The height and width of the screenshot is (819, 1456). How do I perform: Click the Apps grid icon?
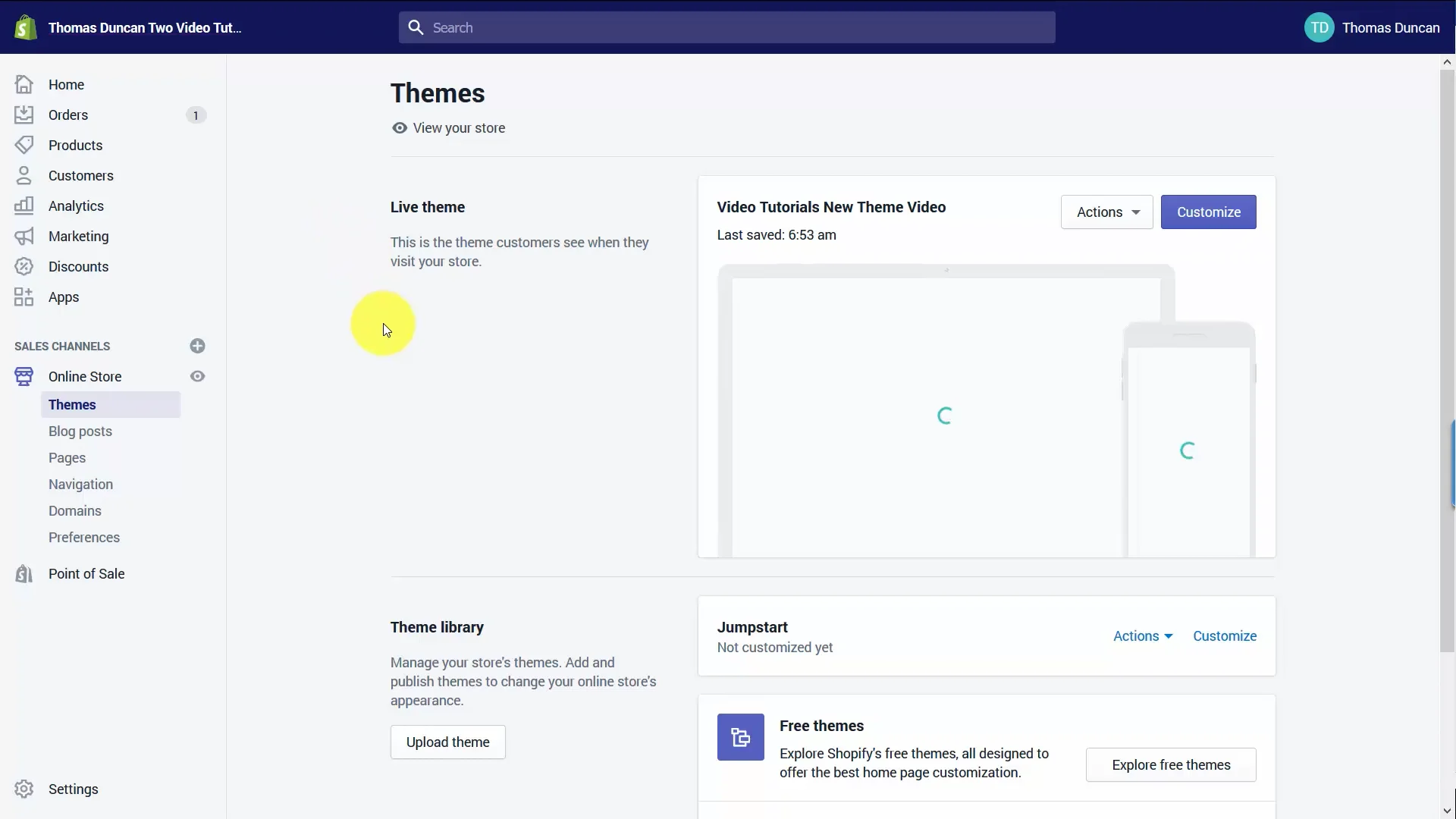24,297
